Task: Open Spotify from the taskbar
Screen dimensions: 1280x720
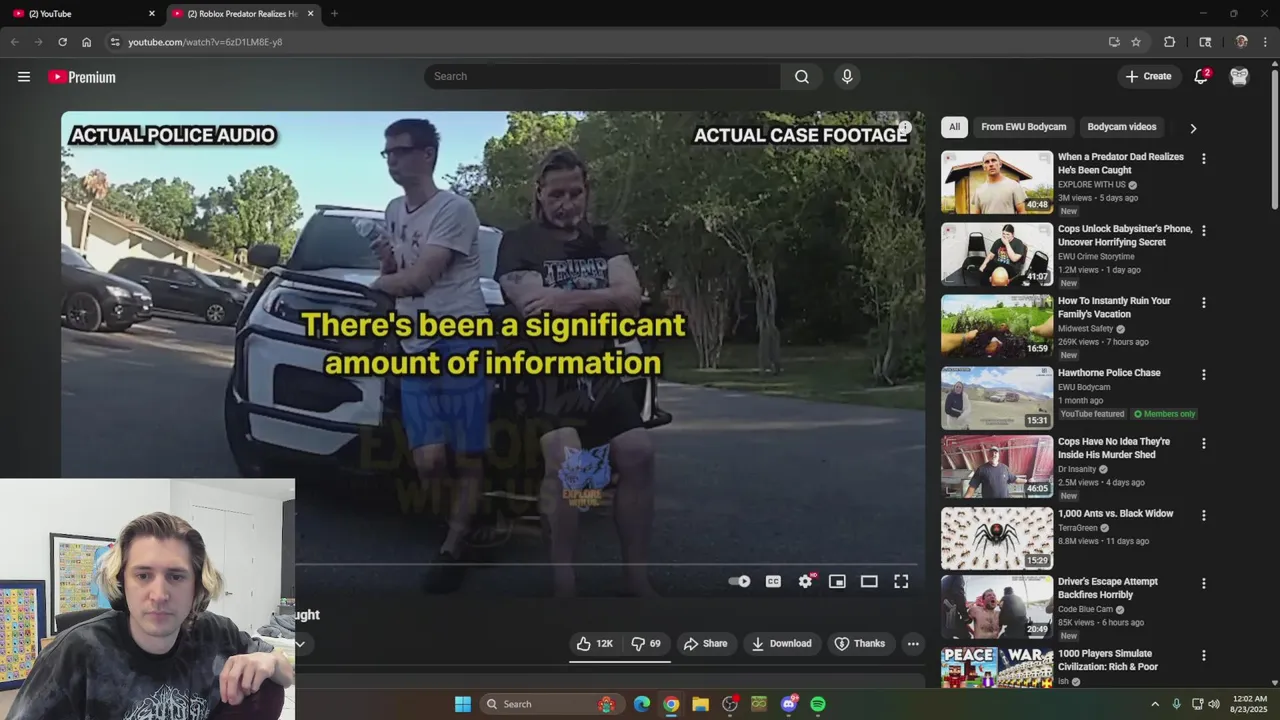Action: (818, 704)
